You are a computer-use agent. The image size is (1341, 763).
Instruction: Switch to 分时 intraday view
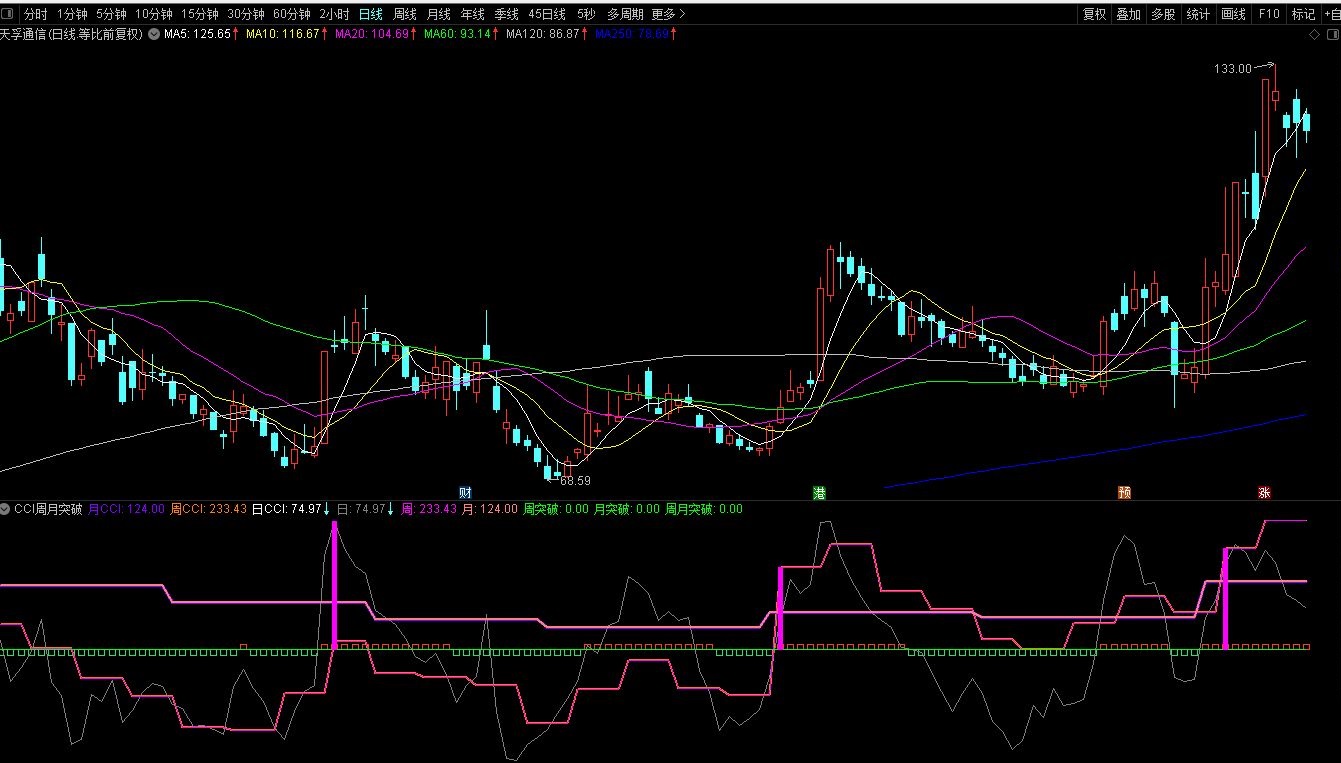pyautogui.click(x=35, y=14)
